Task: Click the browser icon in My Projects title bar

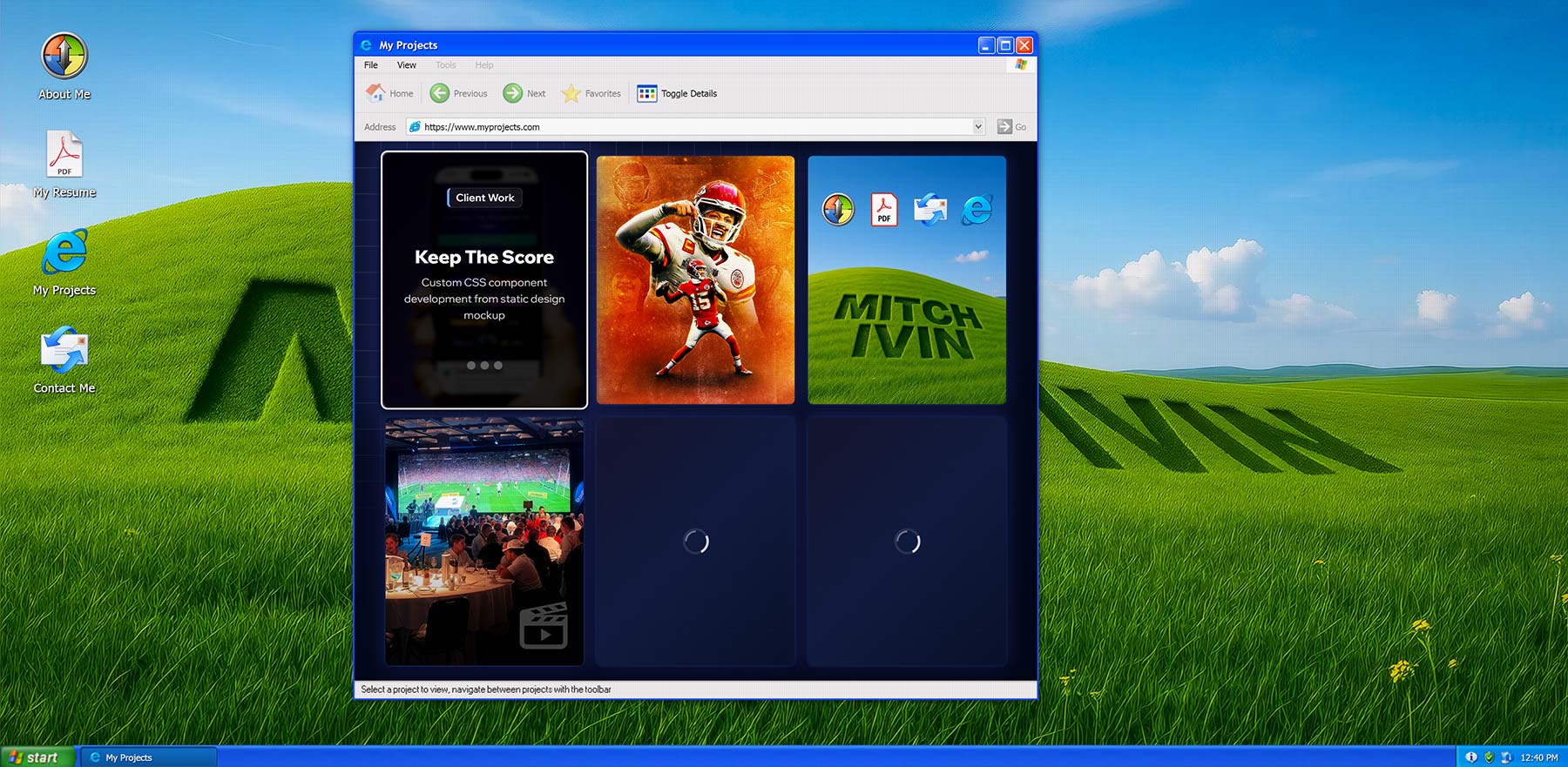Action: pyautogui.click(x=366, y=45)
